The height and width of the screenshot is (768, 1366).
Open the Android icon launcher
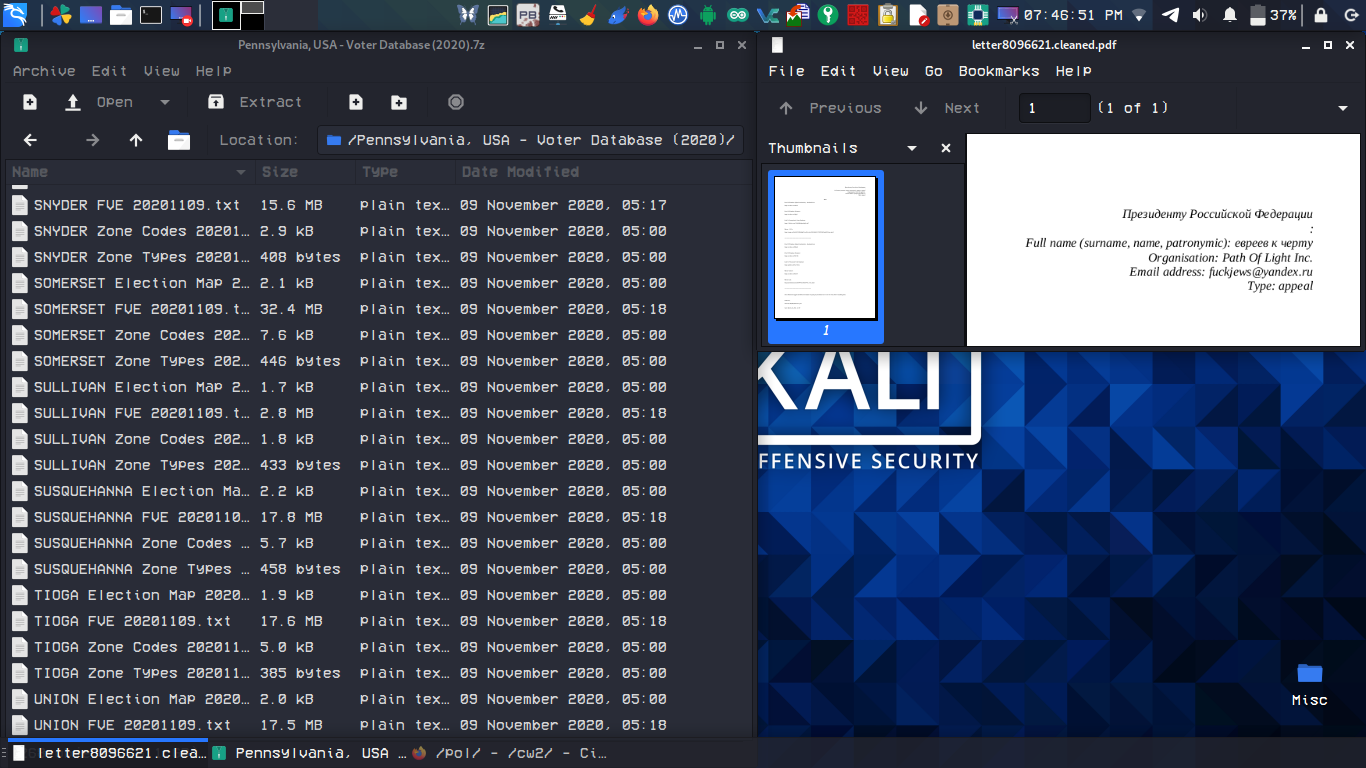tap(708, 15)
